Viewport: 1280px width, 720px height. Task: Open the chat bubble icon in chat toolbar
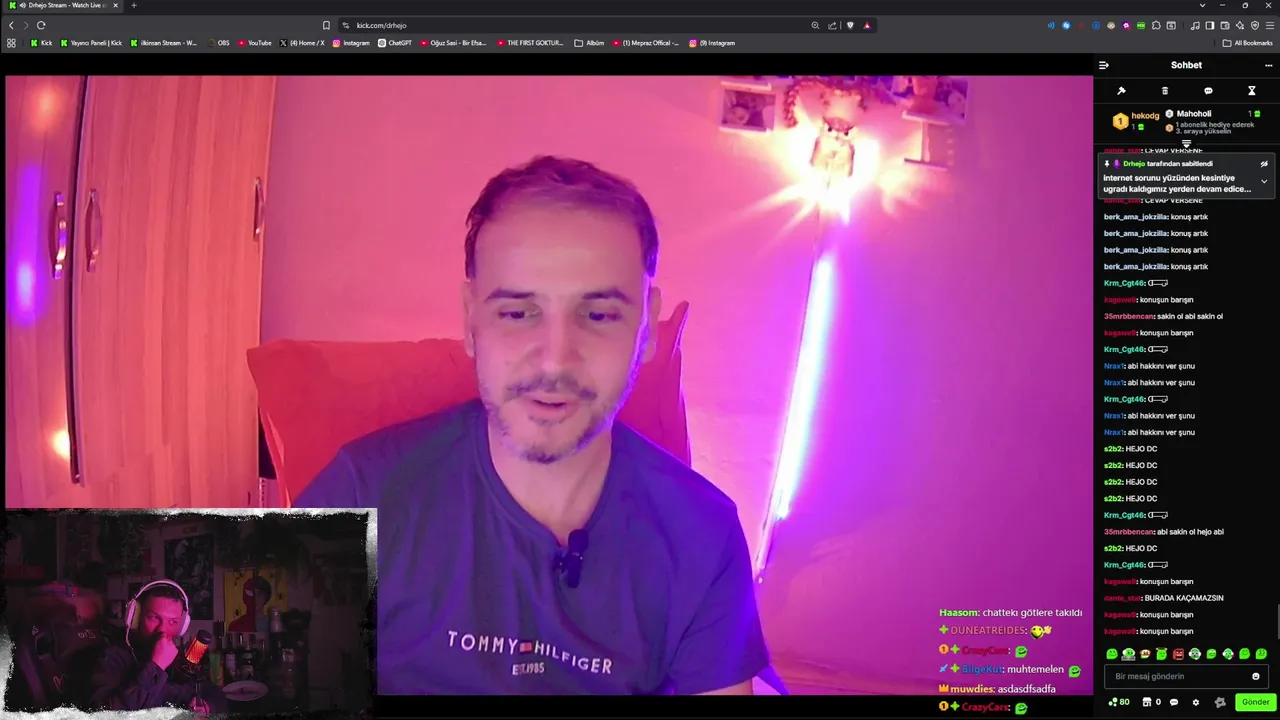(1208, 91)
